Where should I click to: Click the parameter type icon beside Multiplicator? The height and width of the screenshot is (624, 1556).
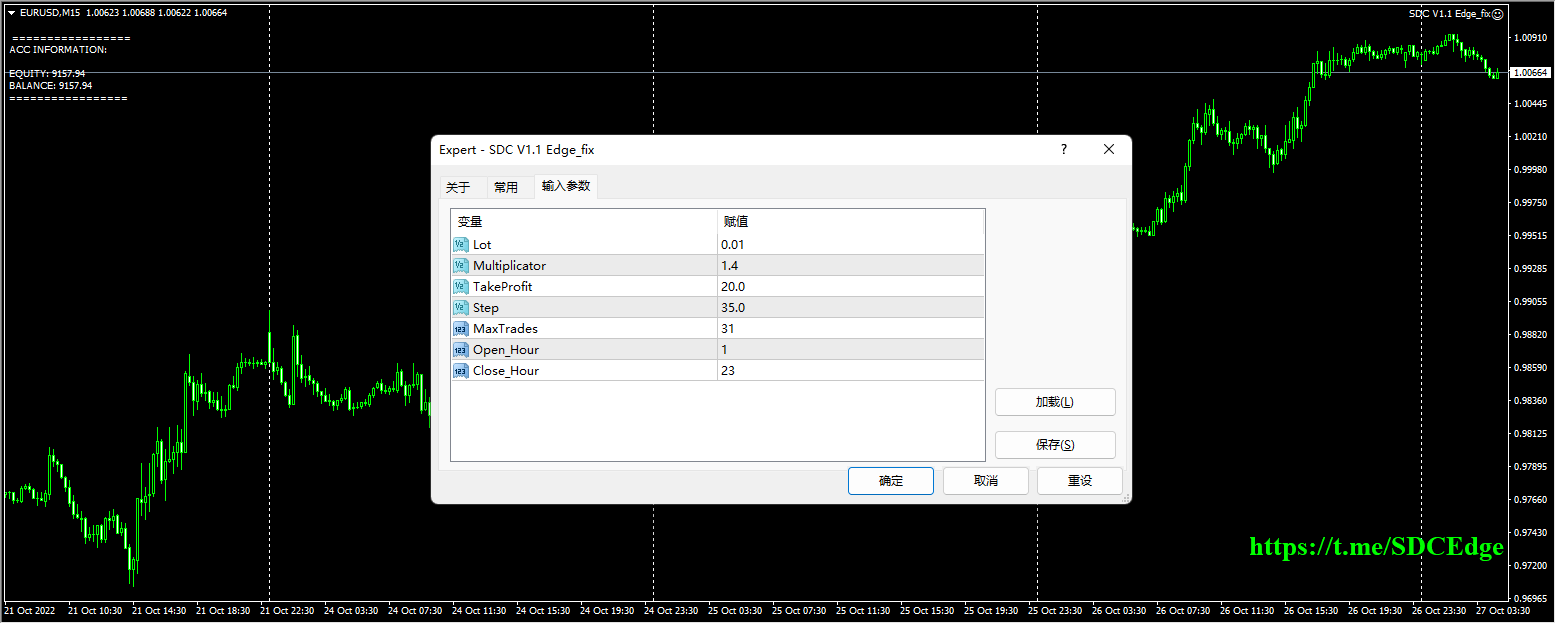point(460,265)
